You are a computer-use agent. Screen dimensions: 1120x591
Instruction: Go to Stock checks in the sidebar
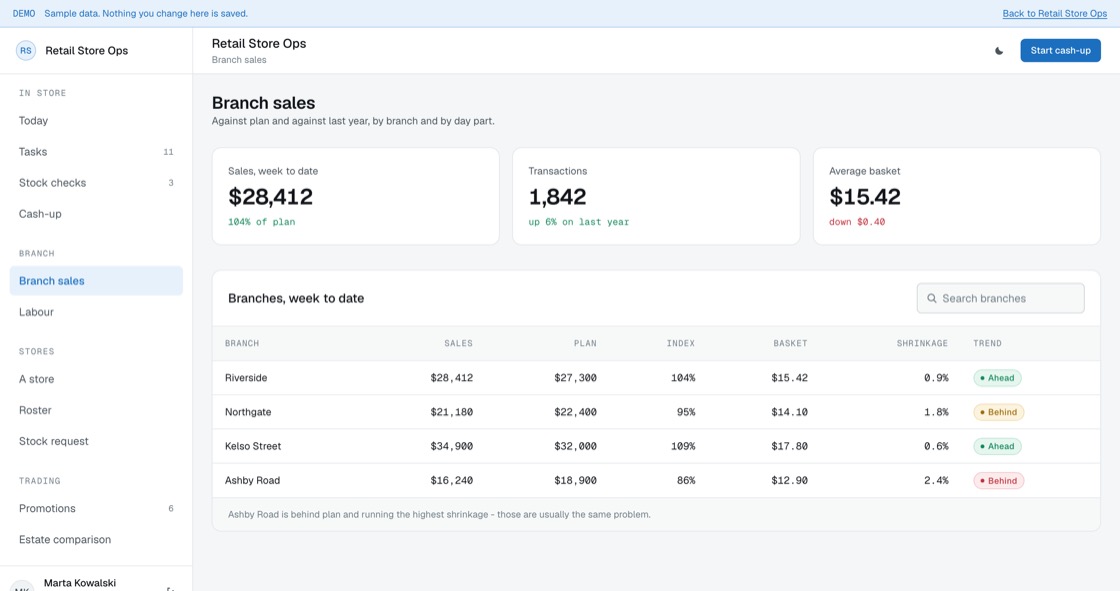[x=96, y=183]
